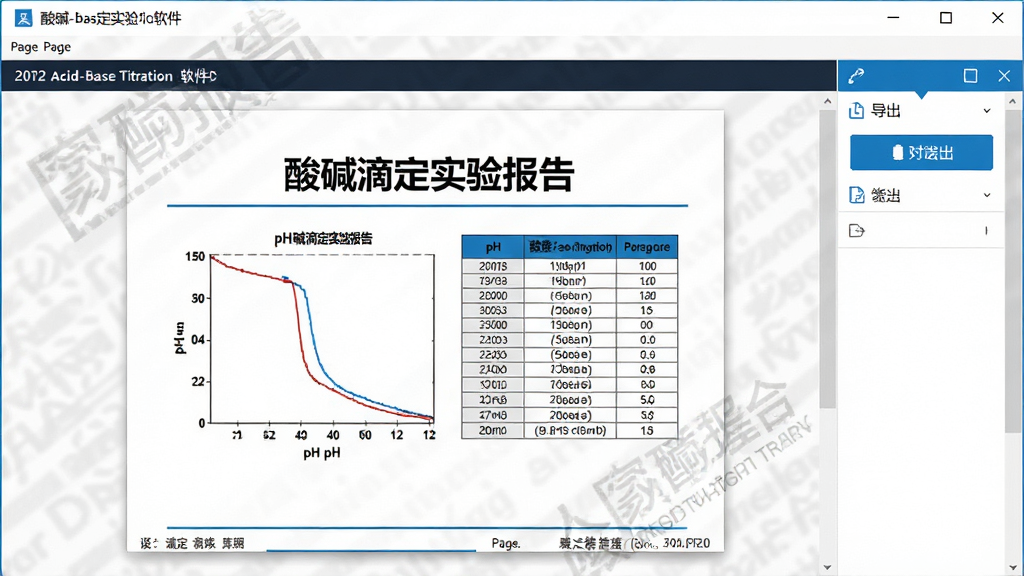Image resolution: width=1024 pixels, height=576 pixels.
Task: Select table cell '(9.8₼19 cl8mb)'
Action: (x=570, y=430)
